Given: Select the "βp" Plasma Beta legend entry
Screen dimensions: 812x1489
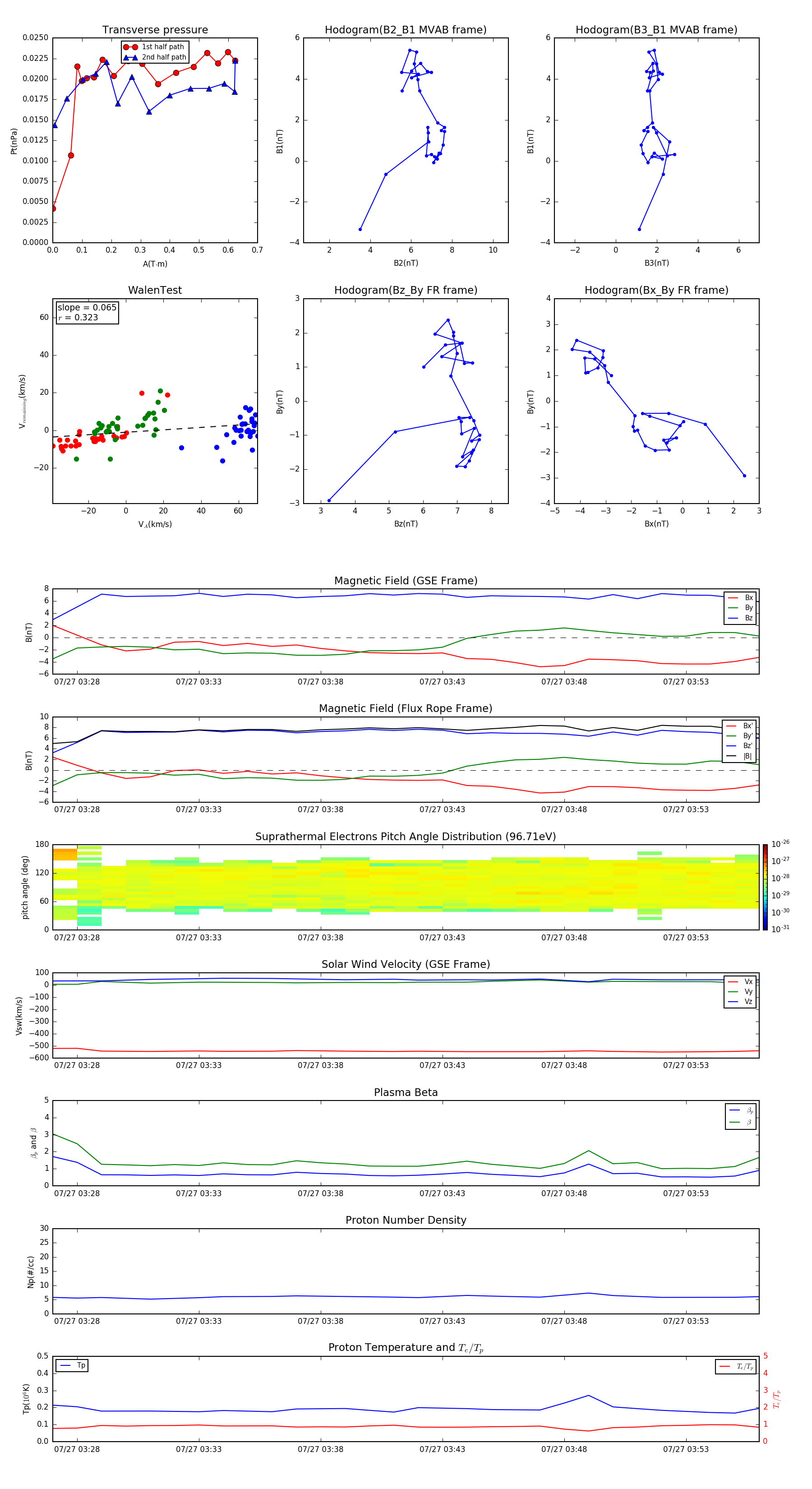Looking at the screenshot, I should [741, 1110].
